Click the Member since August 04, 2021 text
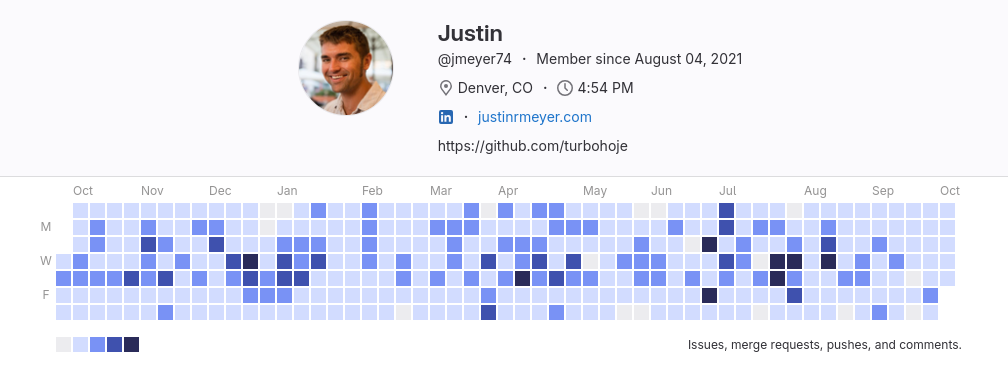1008x379 pixels. pyautogui.click(x=639, y=59)
